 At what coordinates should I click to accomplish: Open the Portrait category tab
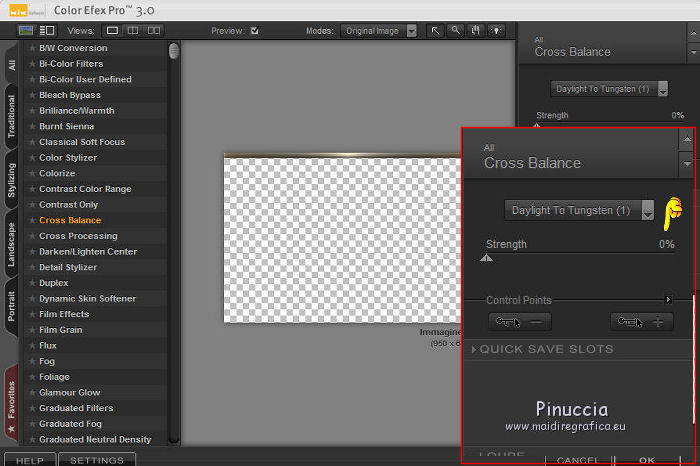point(11,306)
